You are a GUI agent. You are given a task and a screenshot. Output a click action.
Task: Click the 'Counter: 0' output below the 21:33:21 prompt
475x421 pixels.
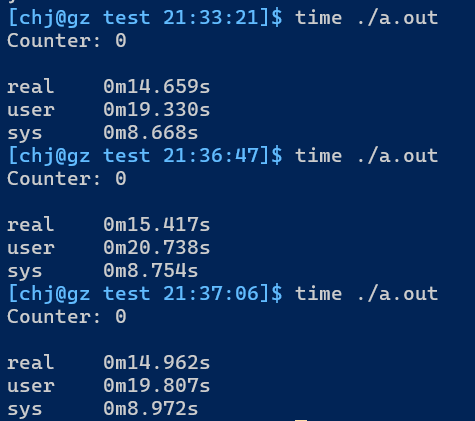pyautogui.click(x=67, y=40)
